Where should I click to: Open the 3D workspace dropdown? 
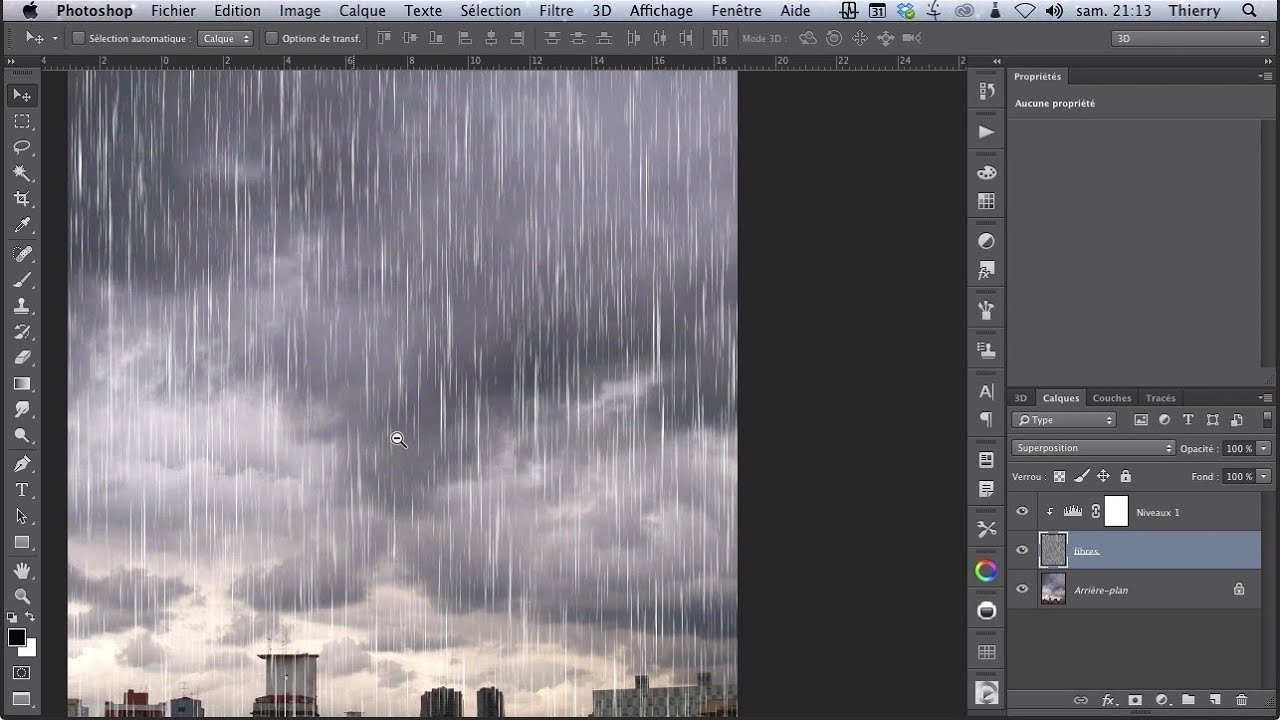pos(1190,38)
